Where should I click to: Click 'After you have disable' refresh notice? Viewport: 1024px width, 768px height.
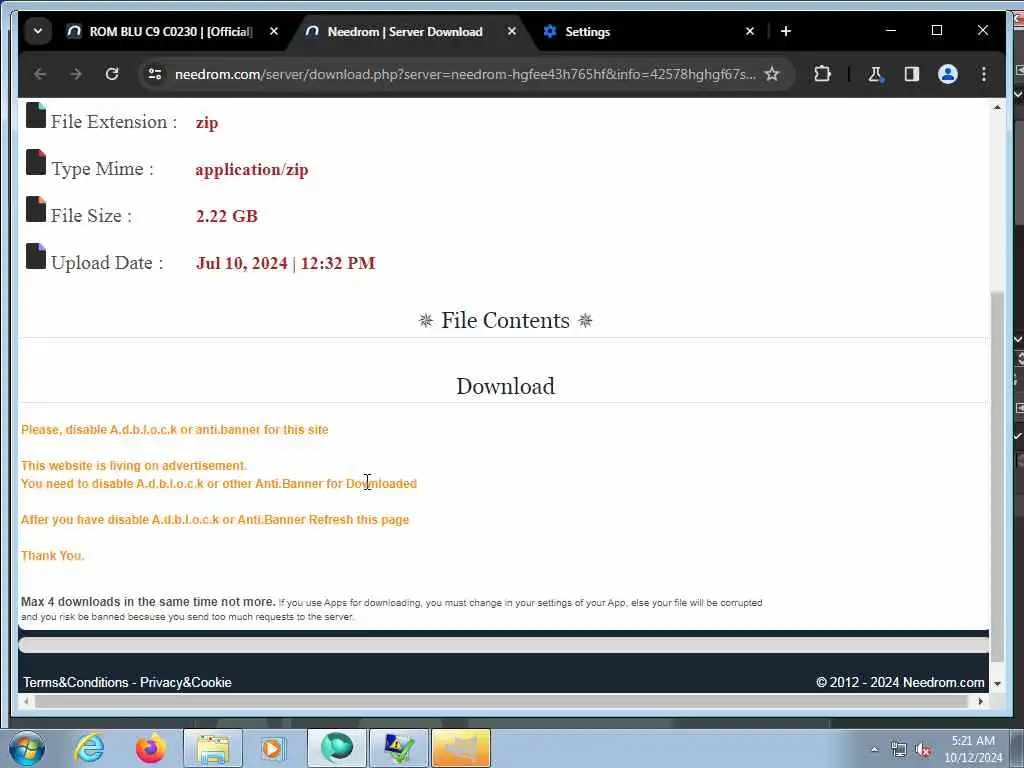215,520
